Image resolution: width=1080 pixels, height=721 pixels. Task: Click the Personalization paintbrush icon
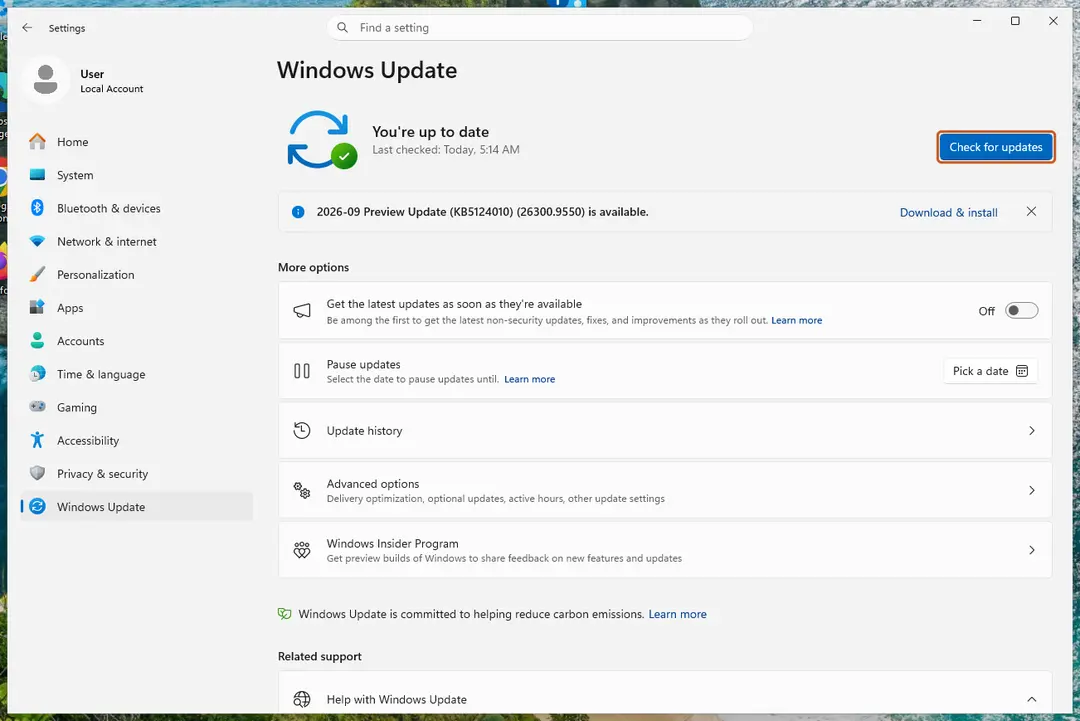pos(37,274)
